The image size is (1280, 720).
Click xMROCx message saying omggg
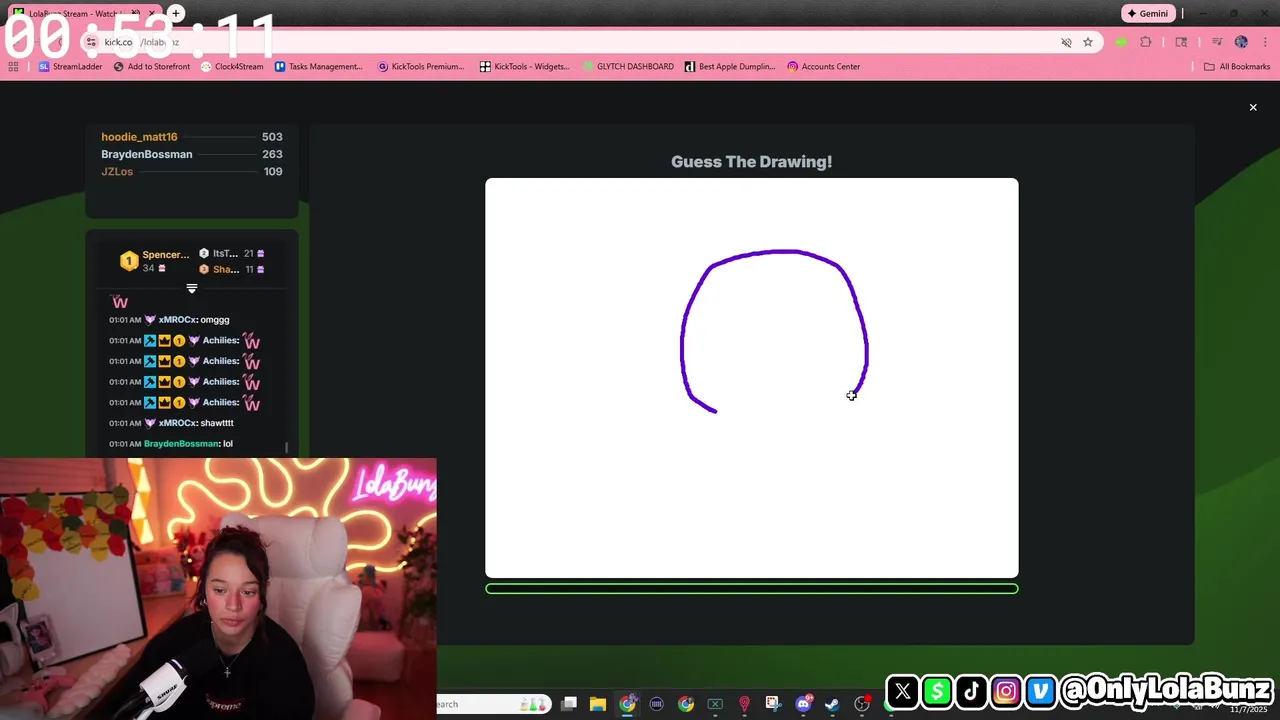[x=169, y=320]
